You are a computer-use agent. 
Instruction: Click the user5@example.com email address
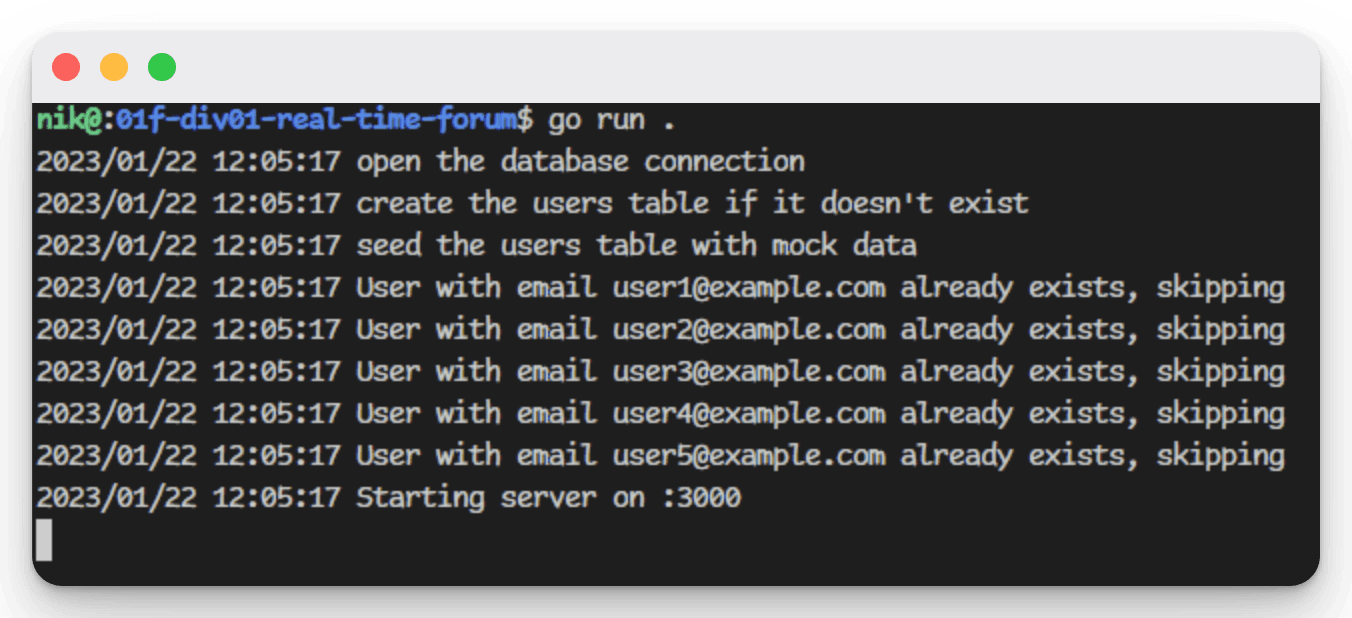(x=749, y=456)
